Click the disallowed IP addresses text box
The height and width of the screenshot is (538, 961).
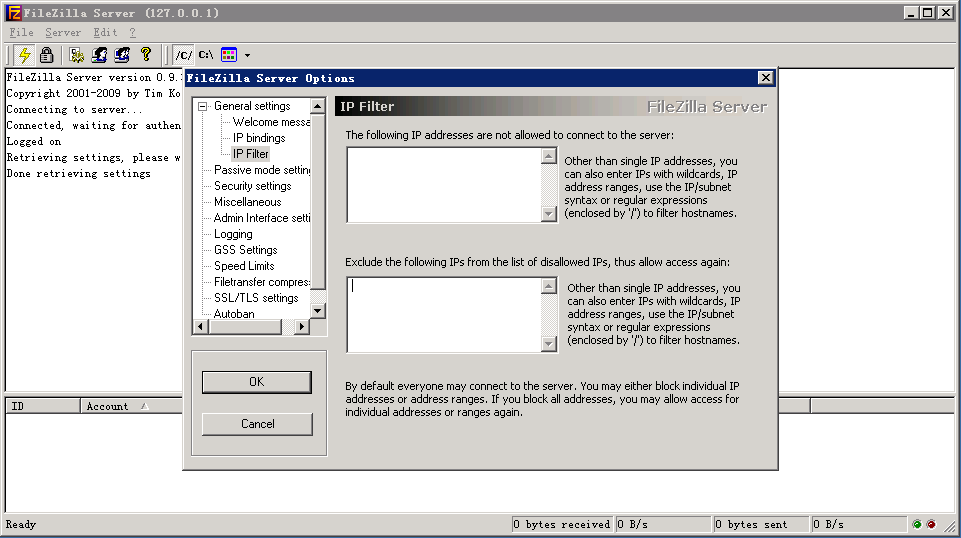click(443, 184)
